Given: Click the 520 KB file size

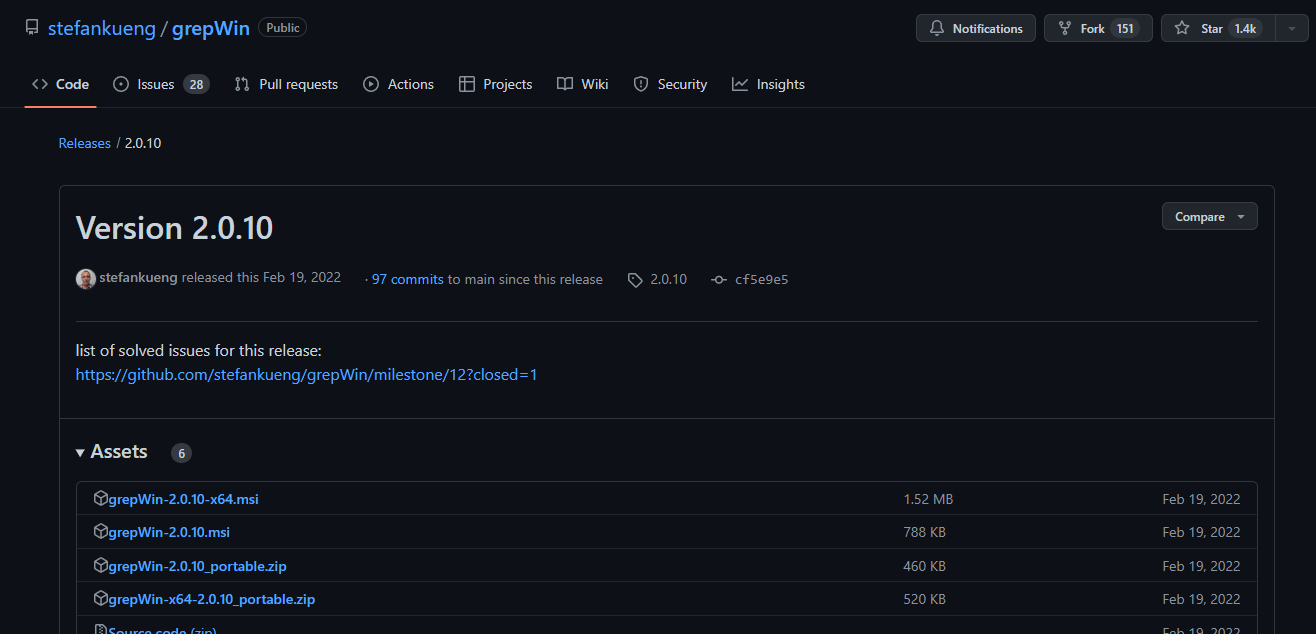Looking at the screenshot, I should (924, 599).
